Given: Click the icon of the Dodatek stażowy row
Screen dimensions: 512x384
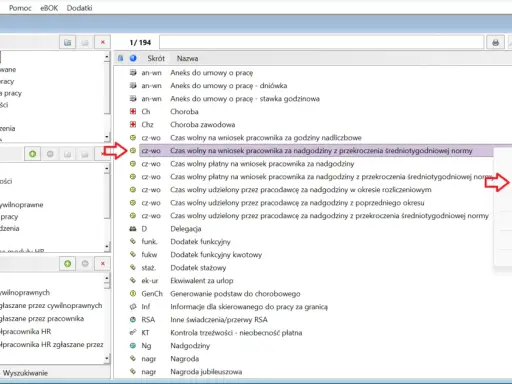Looking at the screenshot, I should pyautogui.click(x=133, y=267).
